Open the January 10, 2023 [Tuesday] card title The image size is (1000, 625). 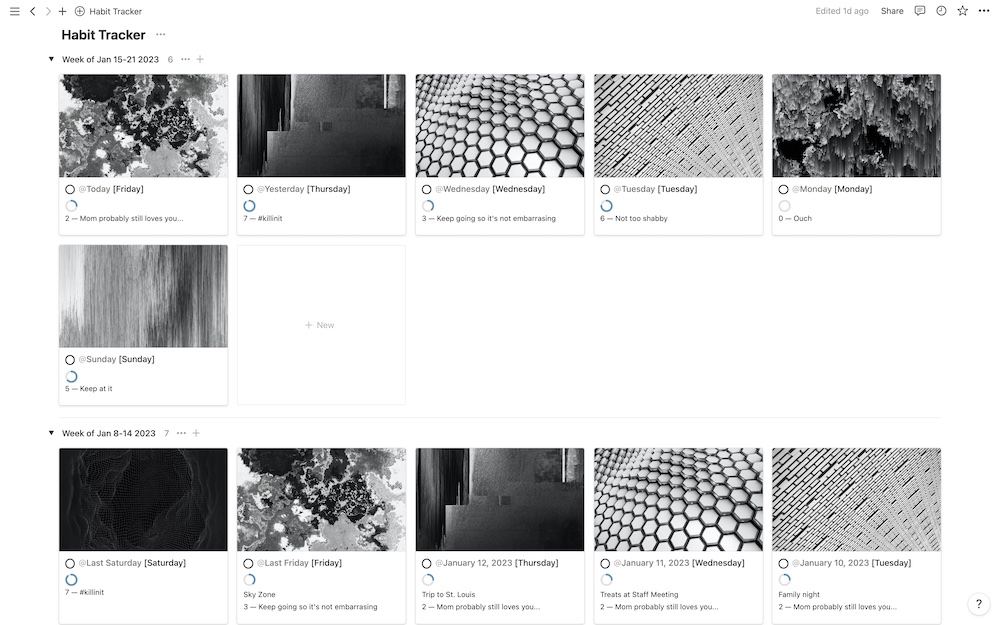coord(851,563)
